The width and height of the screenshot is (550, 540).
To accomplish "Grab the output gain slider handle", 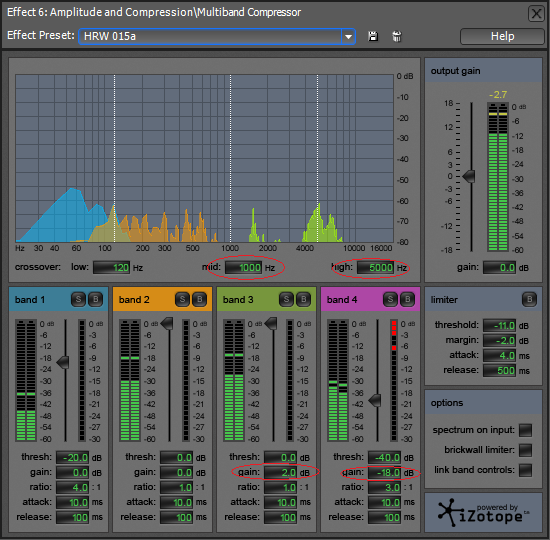I will tap(469, 176).
